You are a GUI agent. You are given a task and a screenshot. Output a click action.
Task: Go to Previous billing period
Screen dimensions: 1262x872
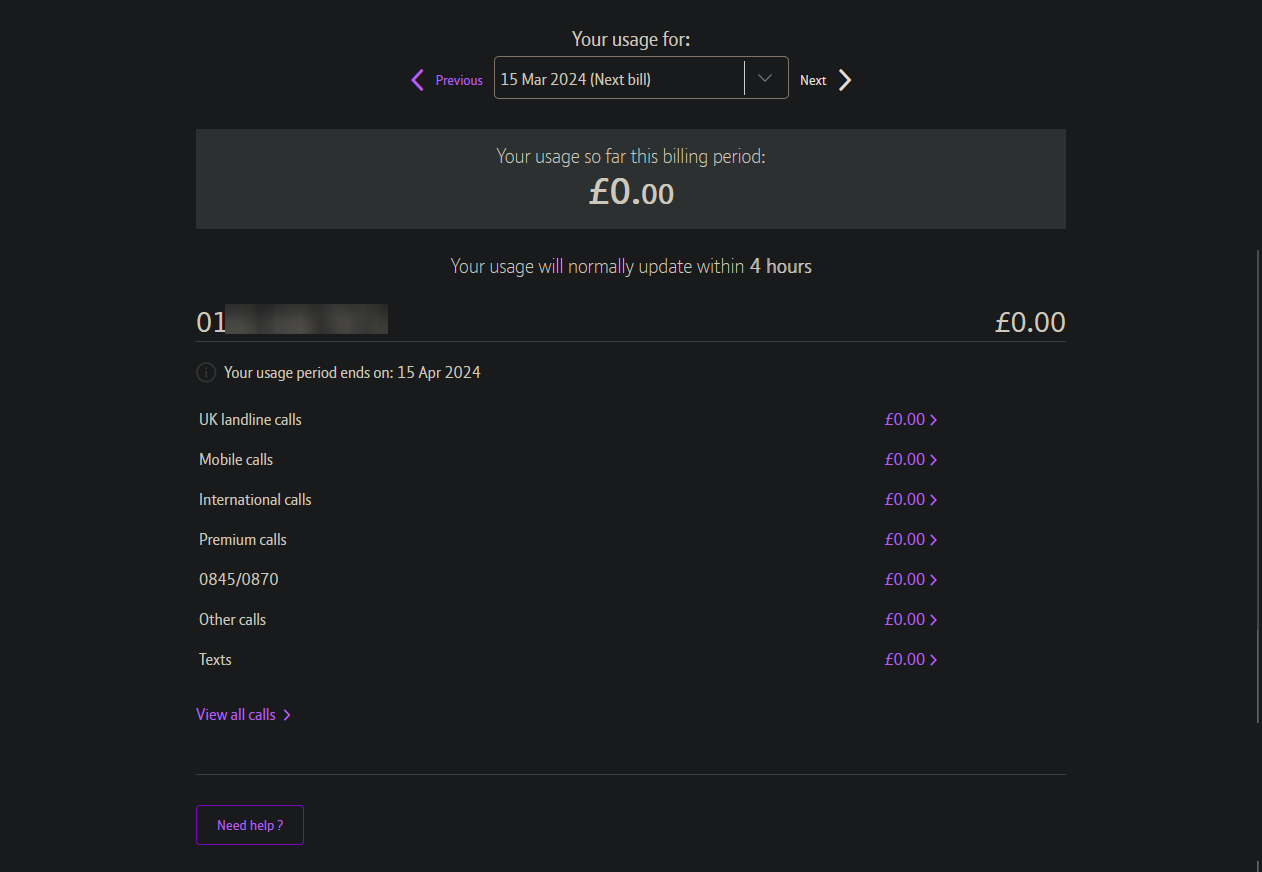(x=447, y=80)
